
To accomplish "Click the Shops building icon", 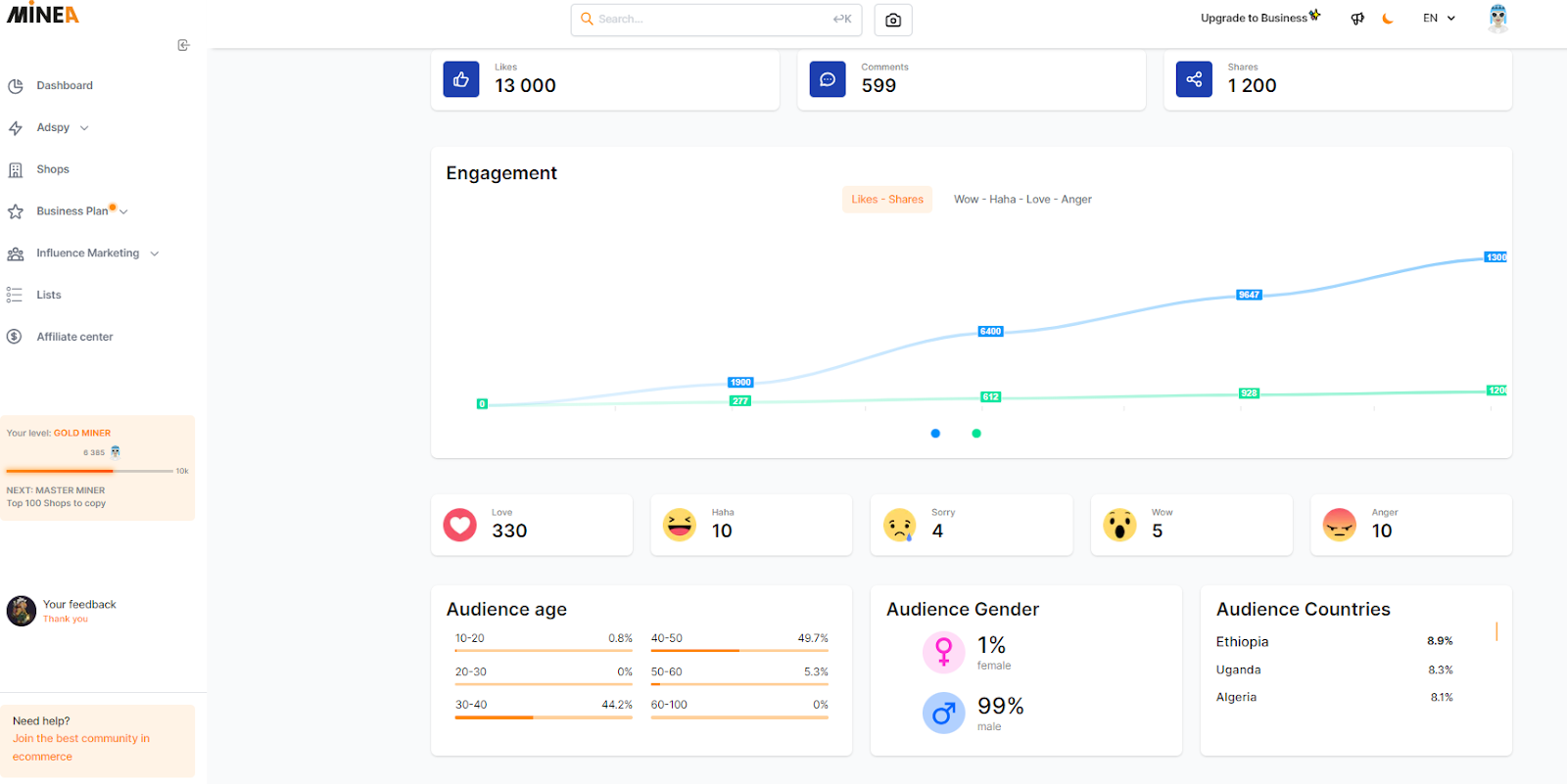I will tap(16, 170).
